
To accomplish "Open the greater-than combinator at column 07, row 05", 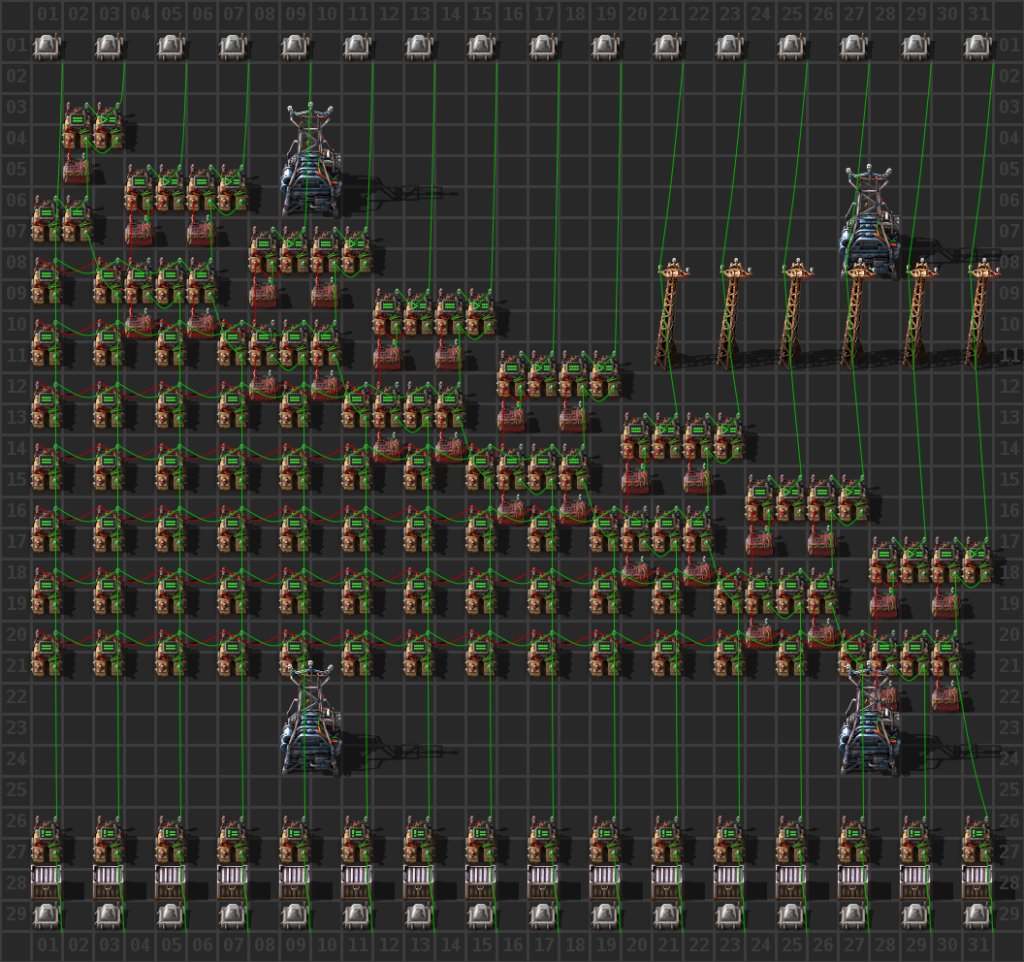I will (x=232, y=188).
